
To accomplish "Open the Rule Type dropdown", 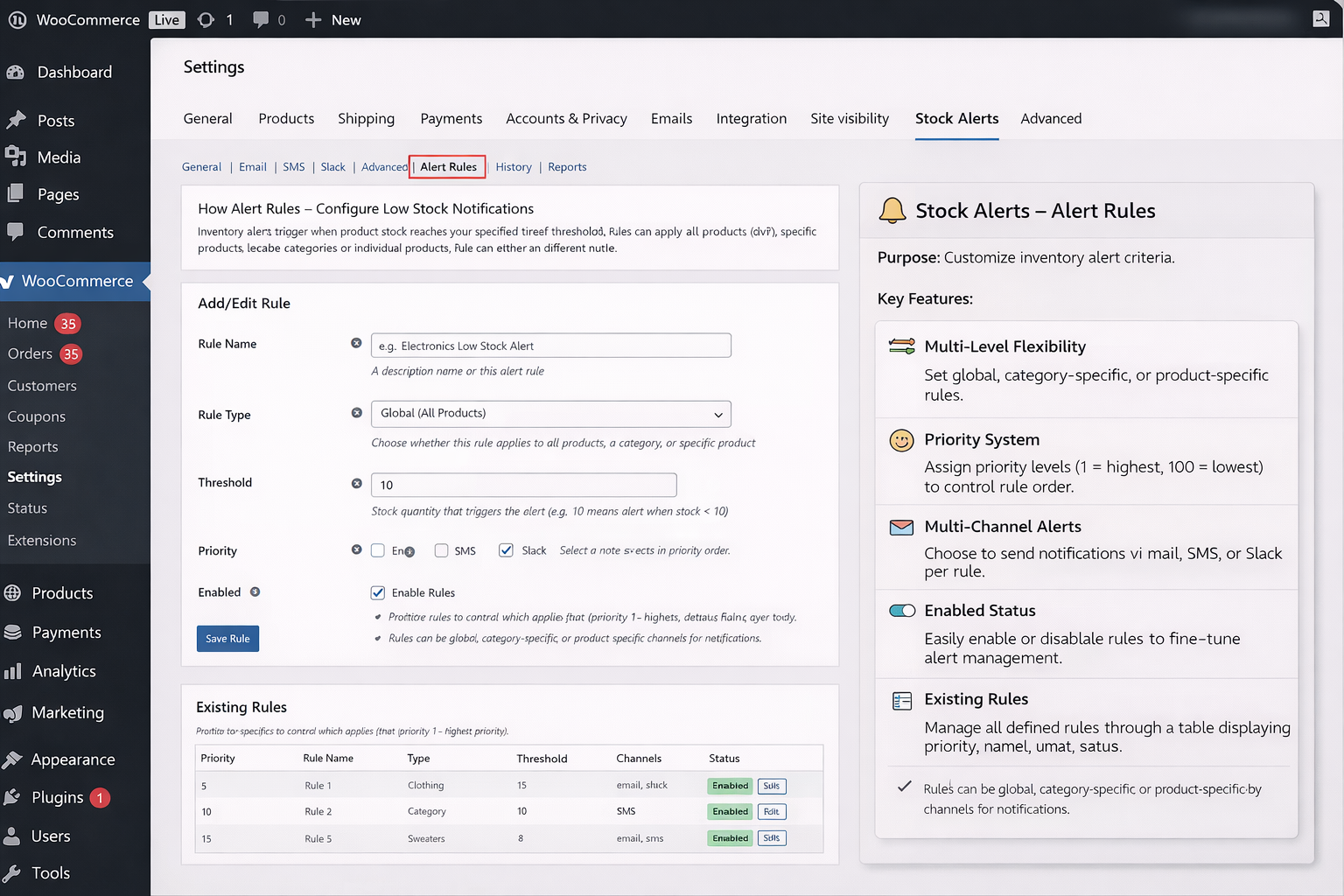I will (550, 413).
